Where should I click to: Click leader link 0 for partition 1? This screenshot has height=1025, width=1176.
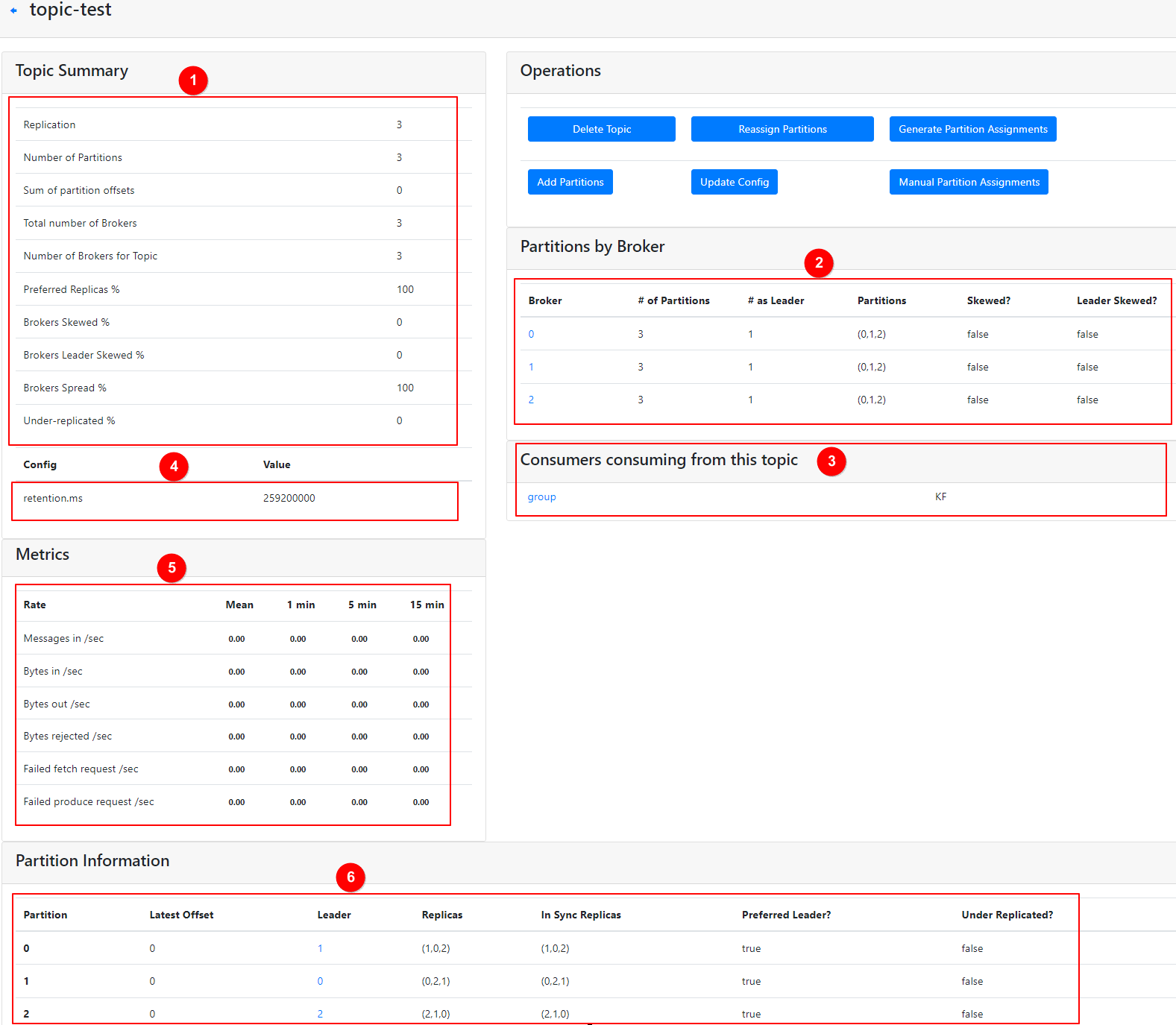point(320,981)
